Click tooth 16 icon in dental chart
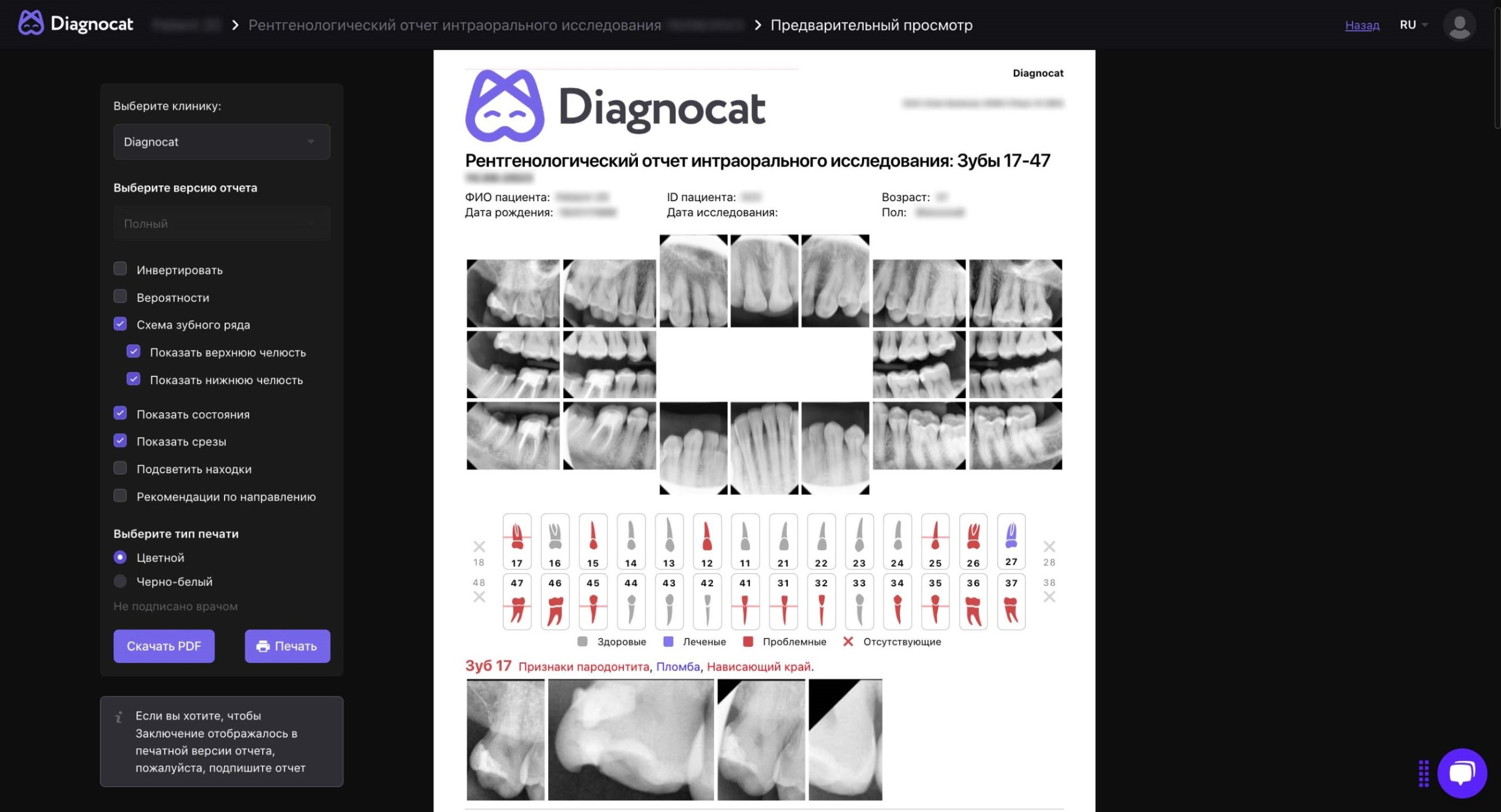The image size is (1501, 812). (x=555, y=541)
